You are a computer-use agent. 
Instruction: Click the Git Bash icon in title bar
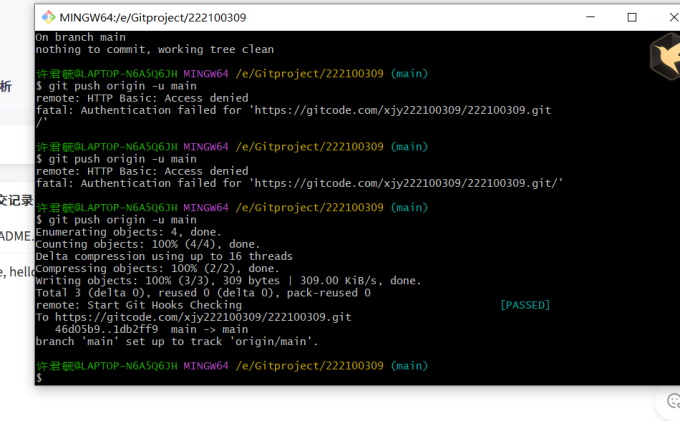click(47, 17)
